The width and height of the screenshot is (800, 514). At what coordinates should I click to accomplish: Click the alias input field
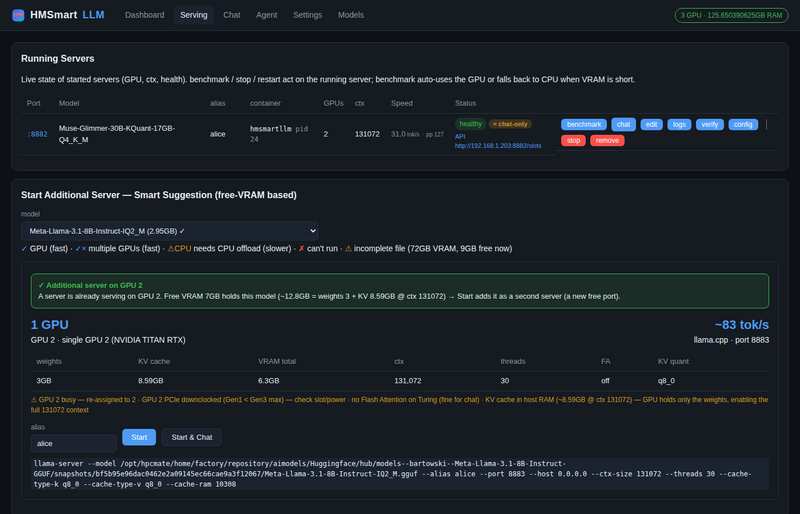[x=73, y=443]
